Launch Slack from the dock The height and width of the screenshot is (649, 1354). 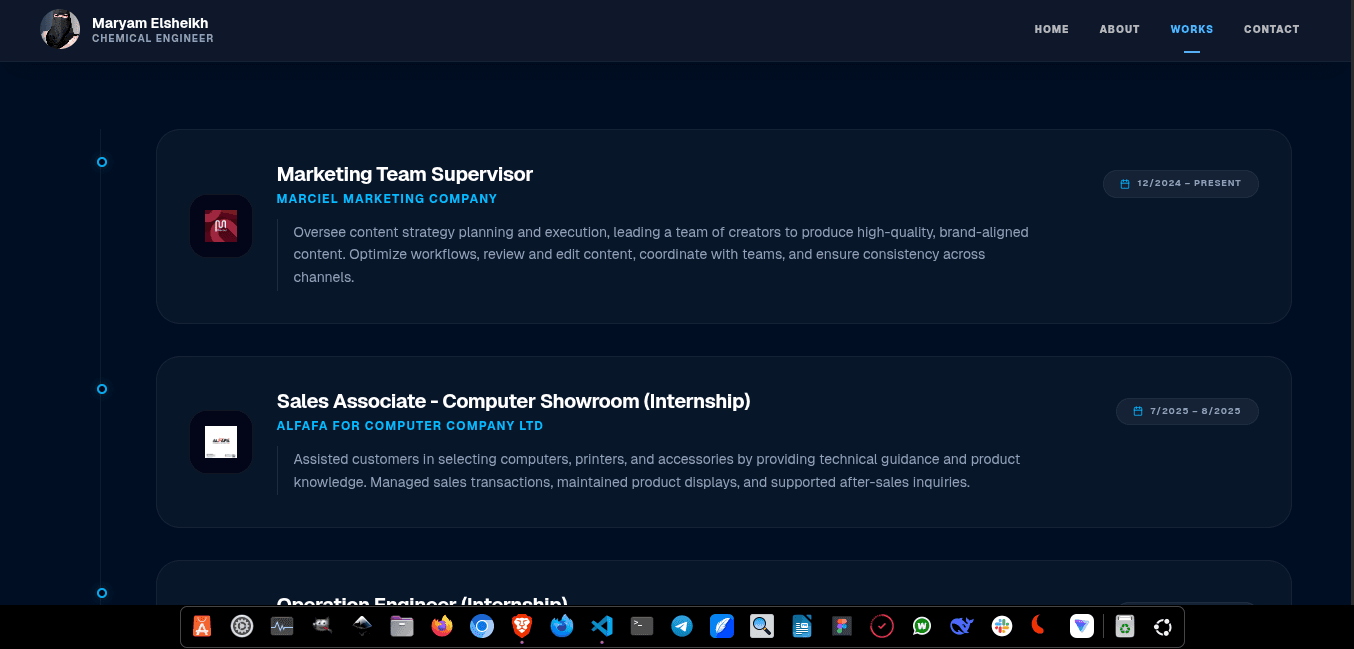1002,627
